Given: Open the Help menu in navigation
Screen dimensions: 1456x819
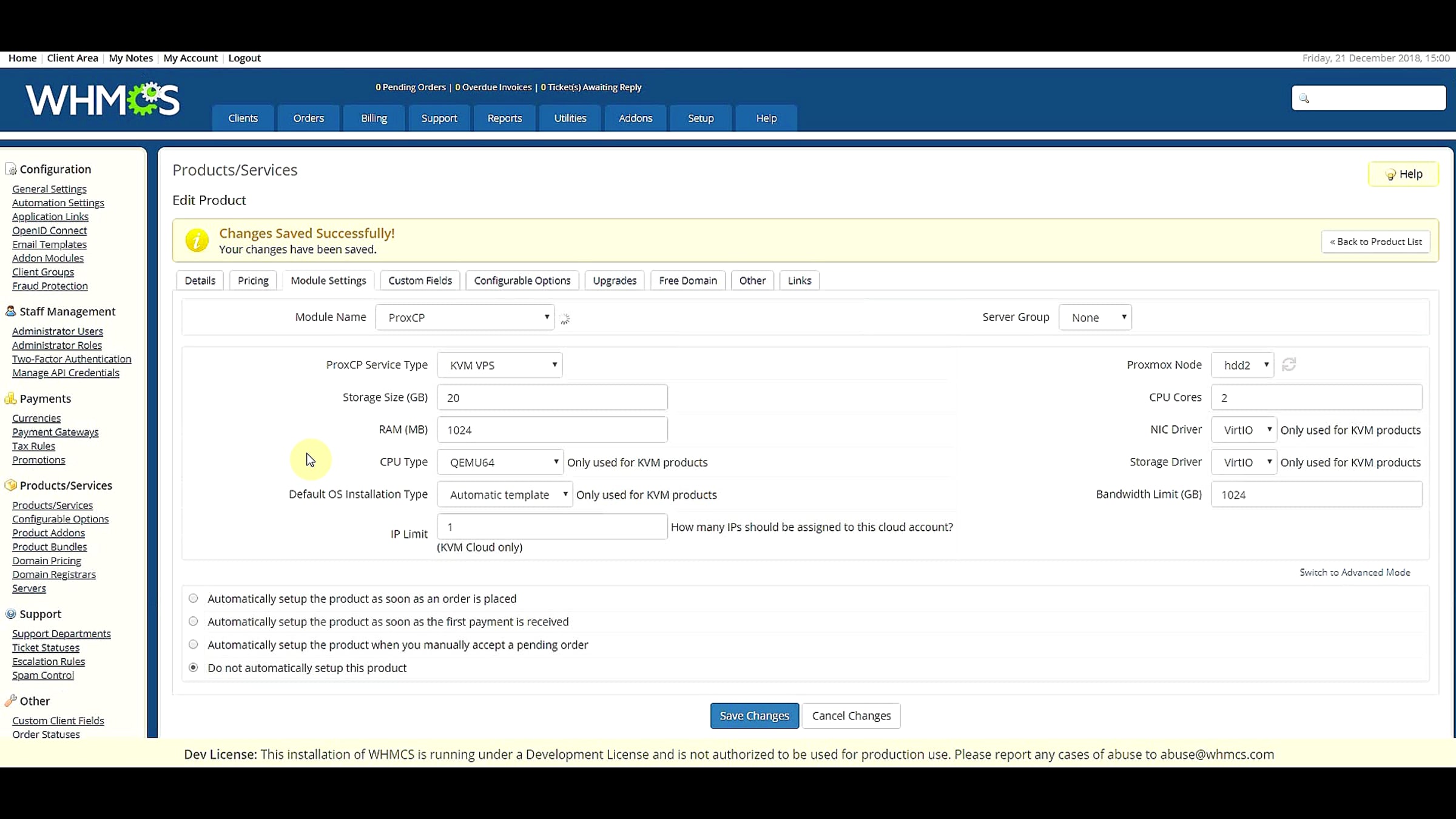Looking at the screenshot, I should coord(766,118).
